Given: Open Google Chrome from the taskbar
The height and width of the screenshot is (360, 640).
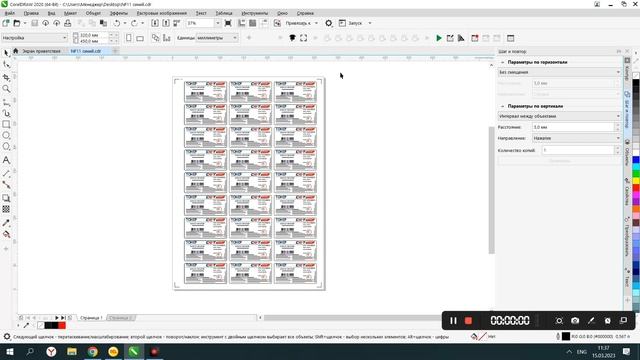Looking at the screenshot, I should 93,351.
